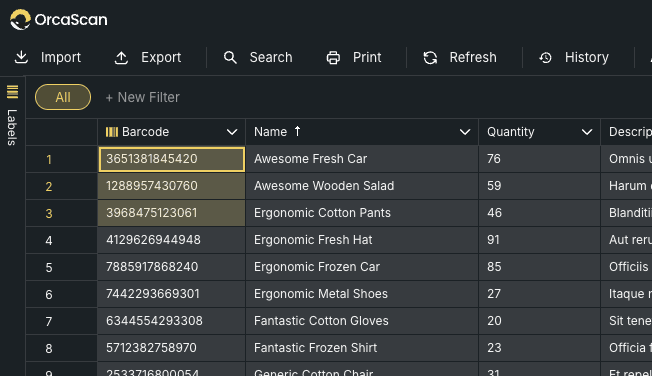Click barcode cell 1288957430760
This screenshot has height=376, width=652.
coord(172,186)
